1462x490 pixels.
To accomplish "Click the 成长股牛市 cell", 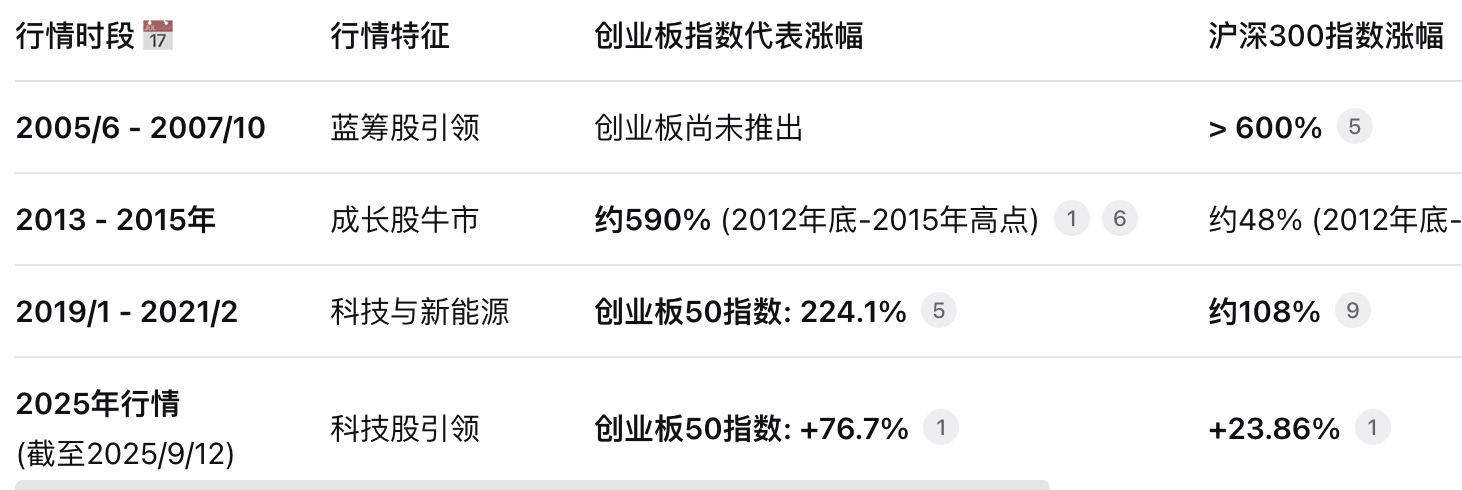I will click(x=405, y=220).
